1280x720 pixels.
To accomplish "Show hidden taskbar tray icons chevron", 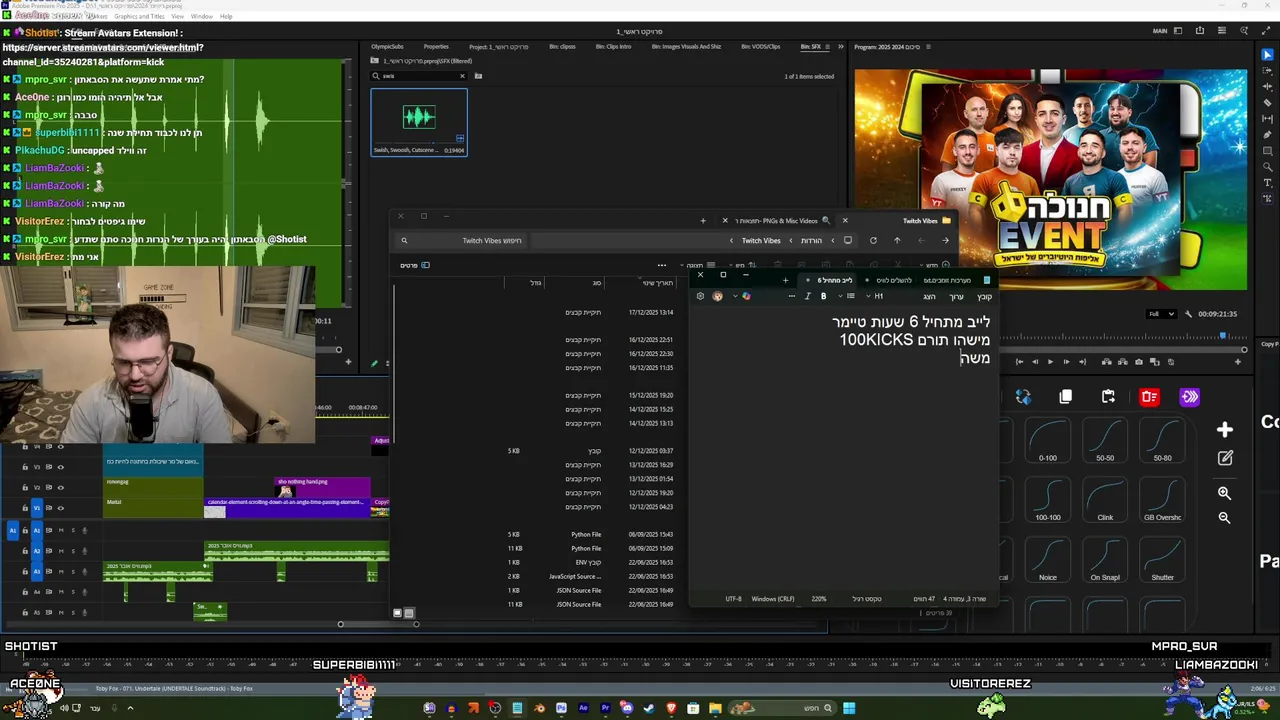I will [130, 708].
